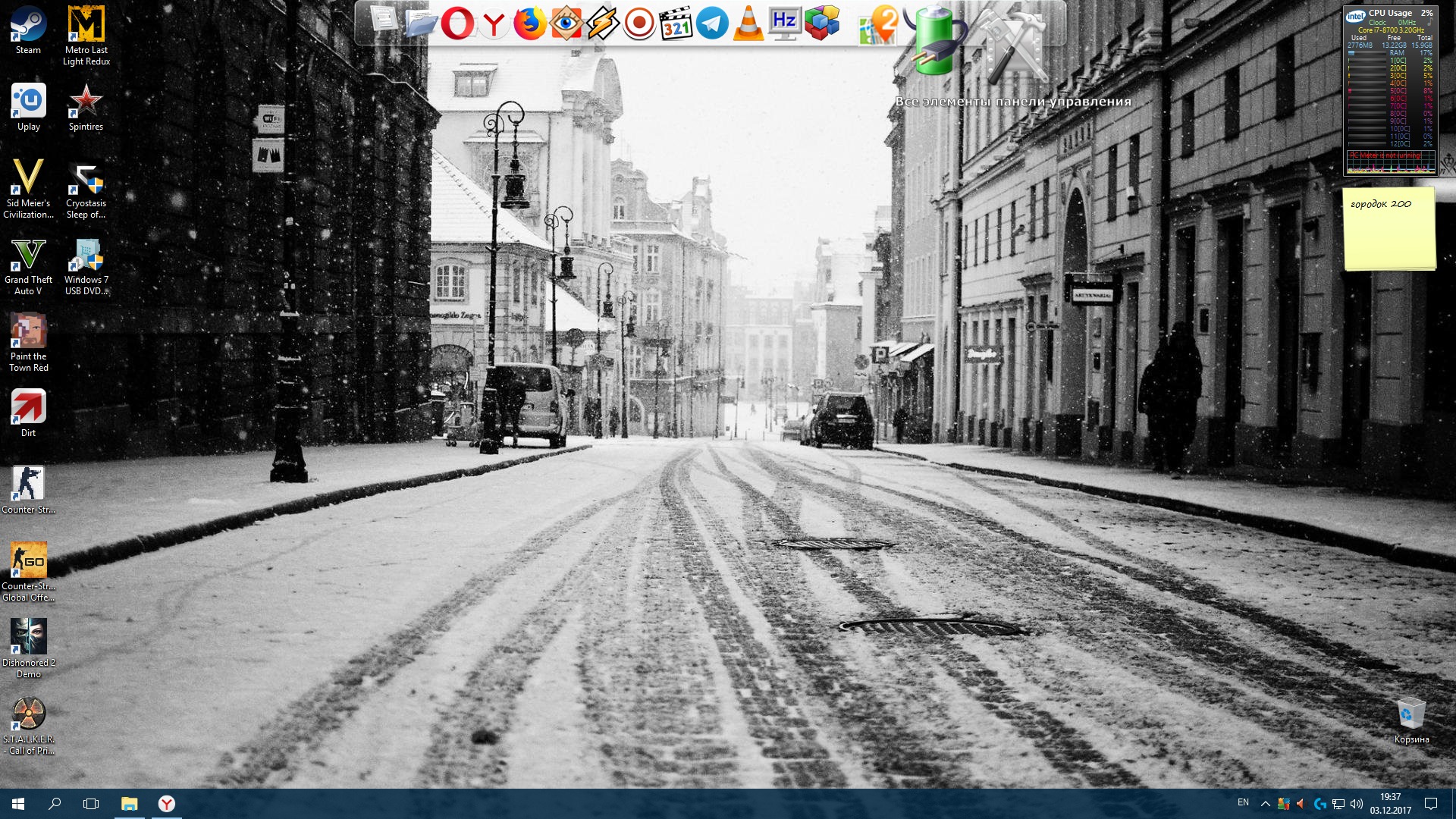Open the Action Center notifications icon
The image size is (1456, 819).
(x=1431, y=804)
